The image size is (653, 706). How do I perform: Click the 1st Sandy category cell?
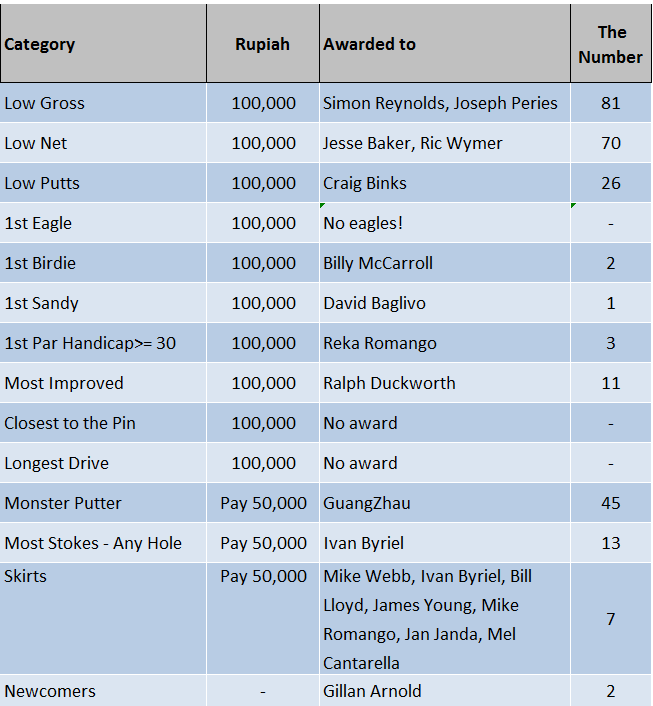pos(42,303)
